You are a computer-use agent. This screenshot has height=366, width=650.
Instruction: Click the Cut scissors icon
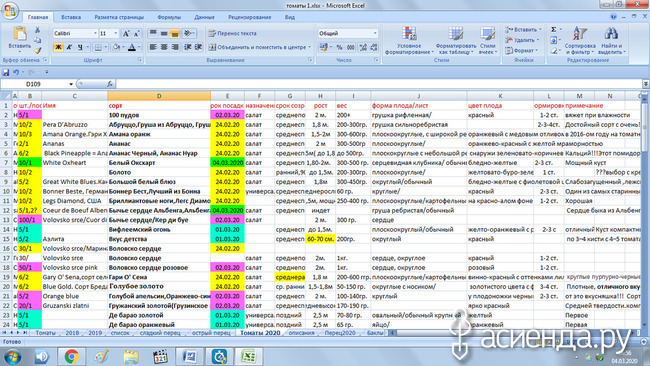(37, 30)
